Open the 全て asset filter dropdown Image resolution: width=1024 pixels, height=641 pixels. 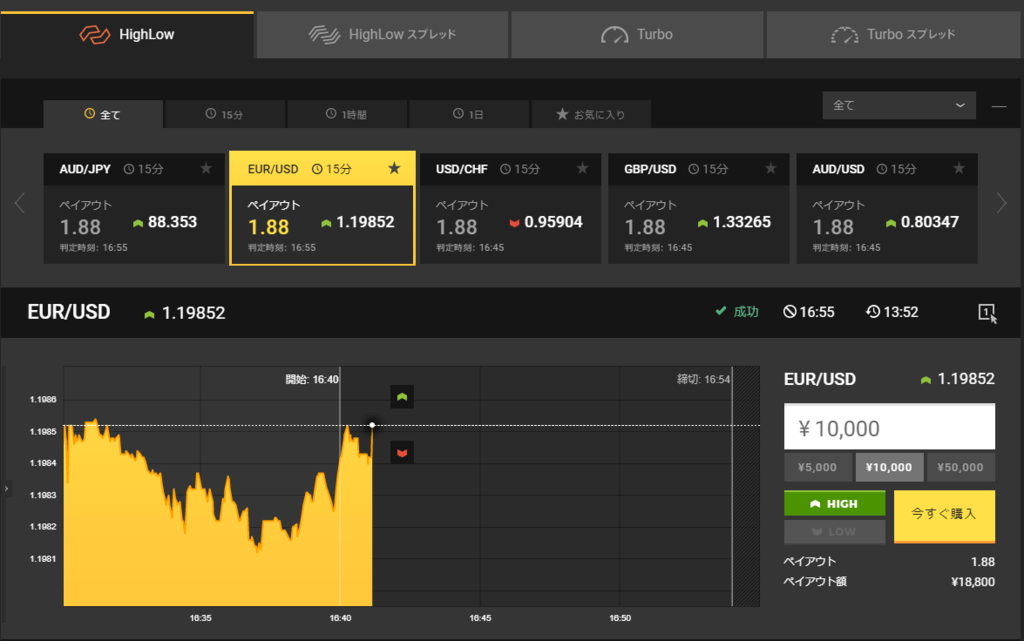(899, 105)
